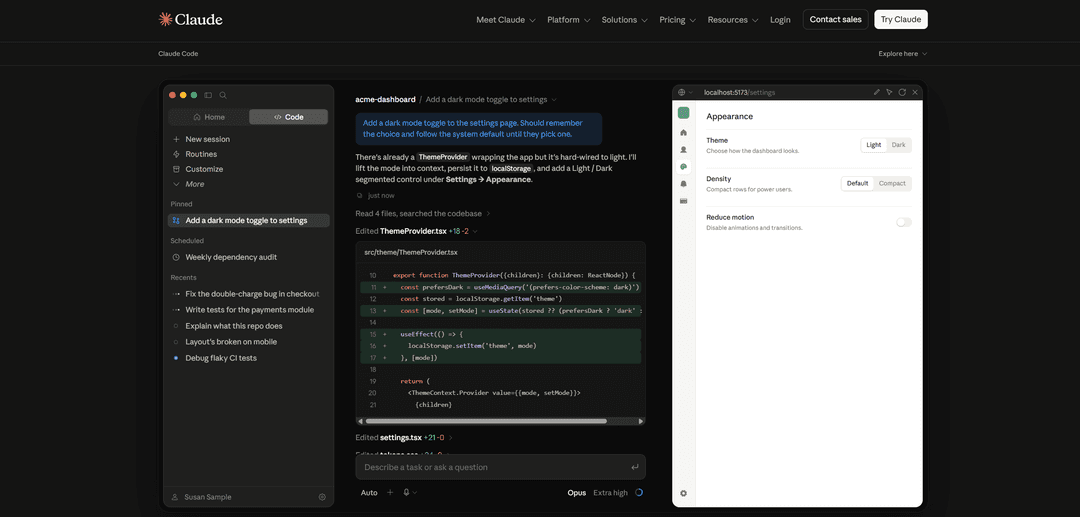
Task: Open the Pricing dropdown menu
Action: (x=677, y=20)
